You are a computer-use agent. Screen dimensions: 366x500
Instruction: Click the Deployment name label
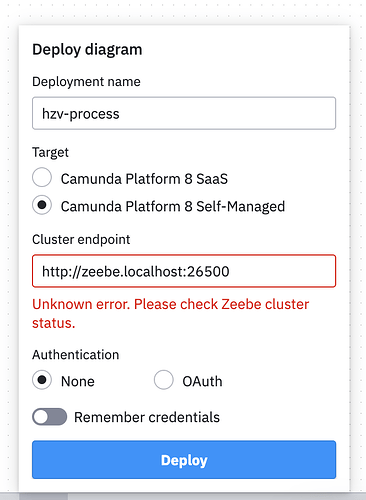86,82
